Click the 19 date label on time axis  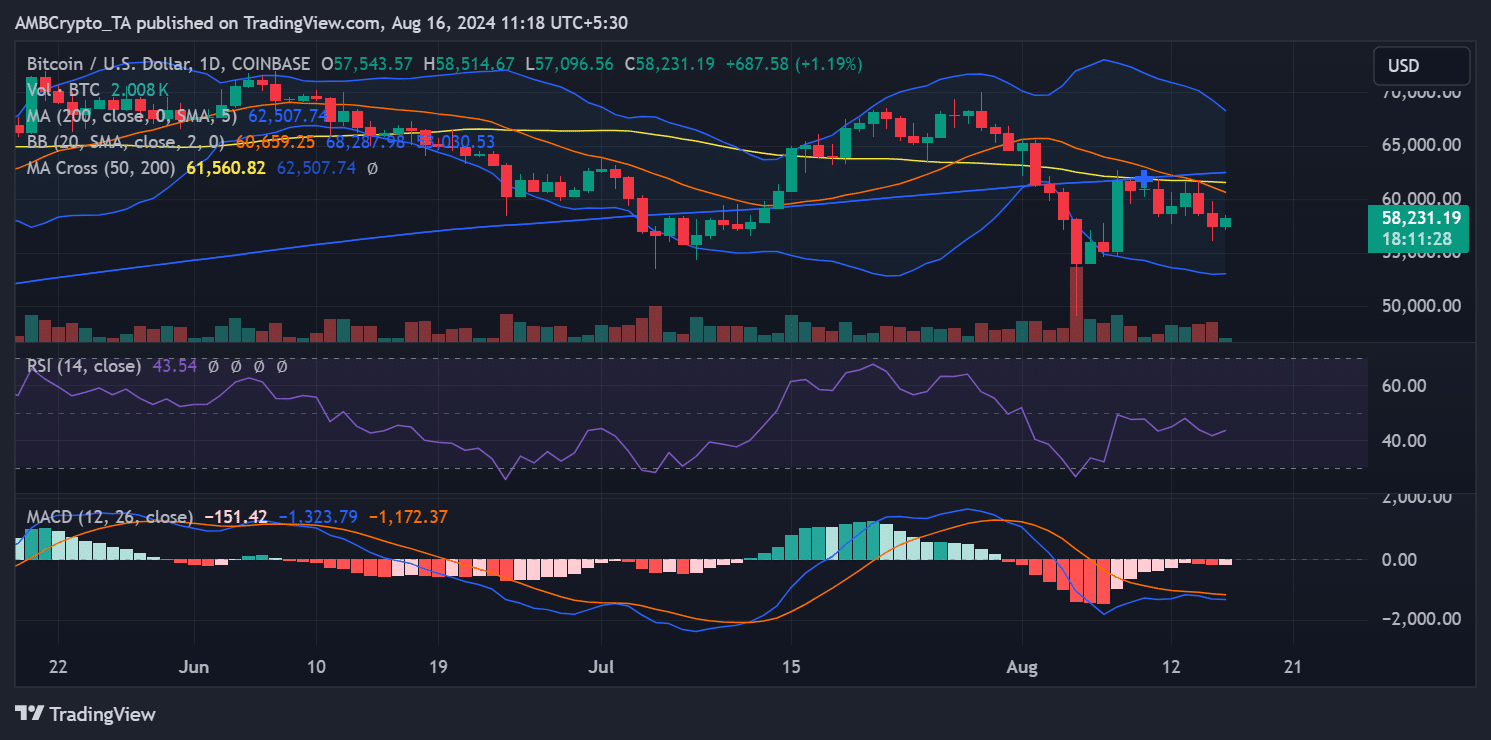[x=438, y=667]
